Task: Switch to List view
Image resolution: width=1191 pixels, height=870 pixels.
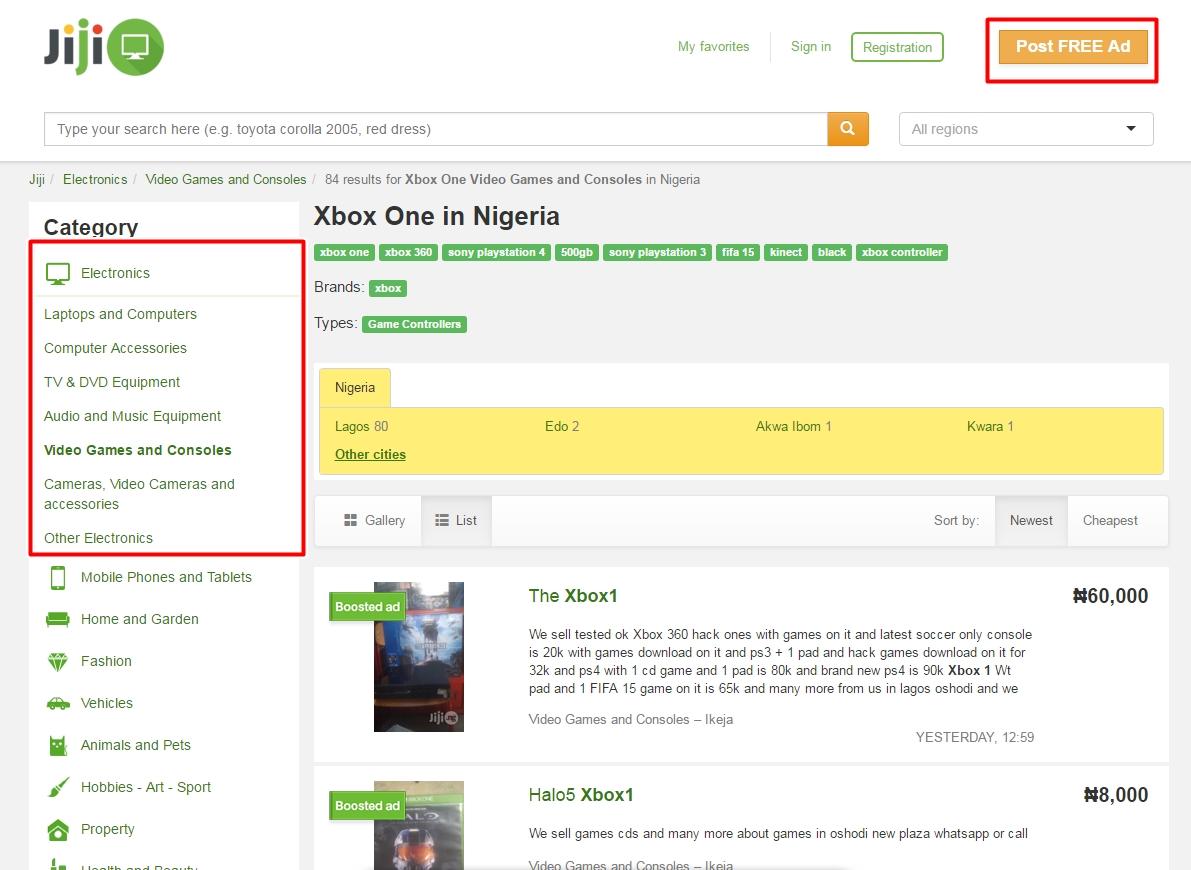Action: pos(456,520)
